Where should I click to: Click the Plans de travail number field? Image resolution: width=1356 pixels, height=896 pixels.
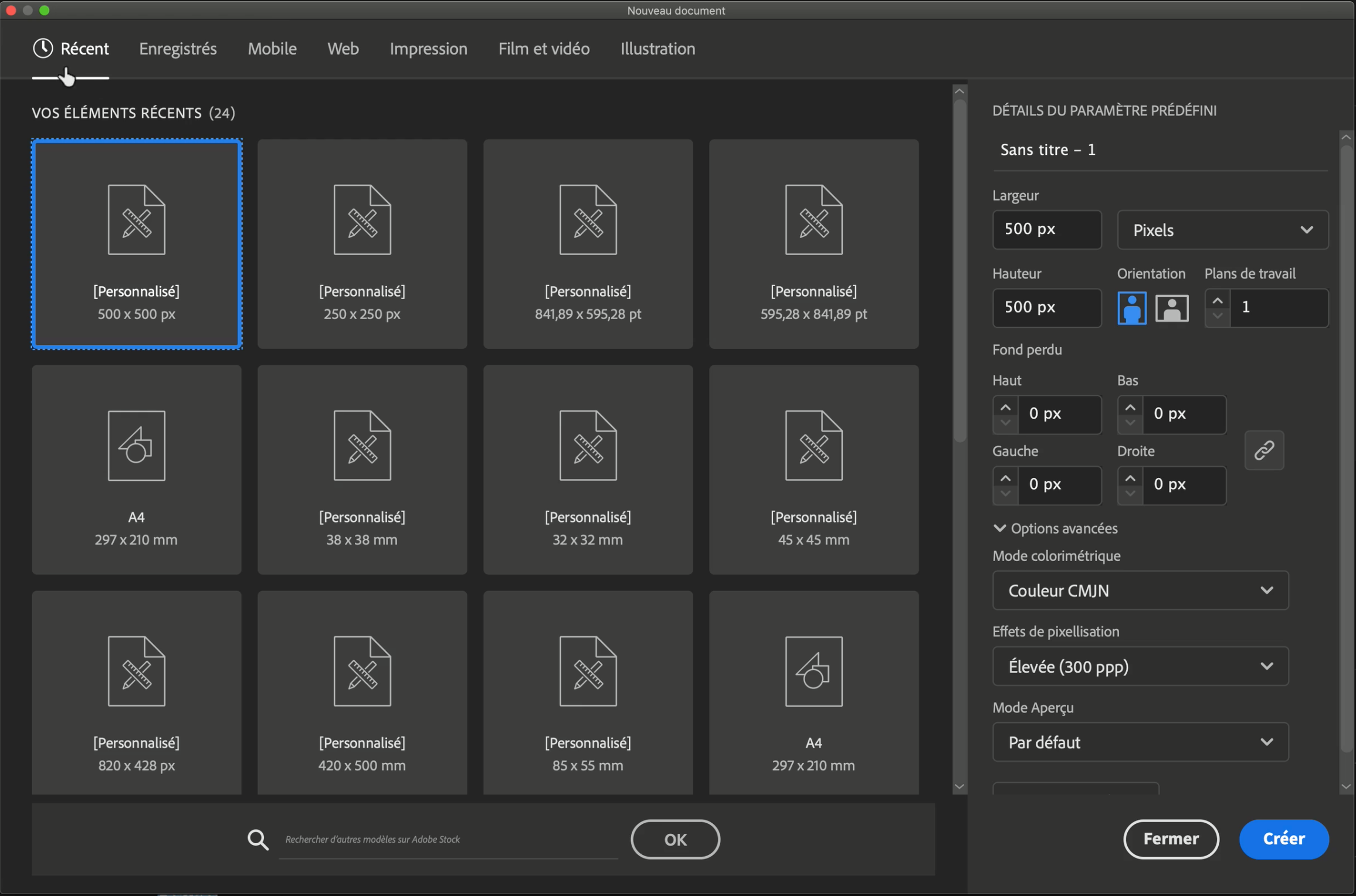click(1279, 307)
